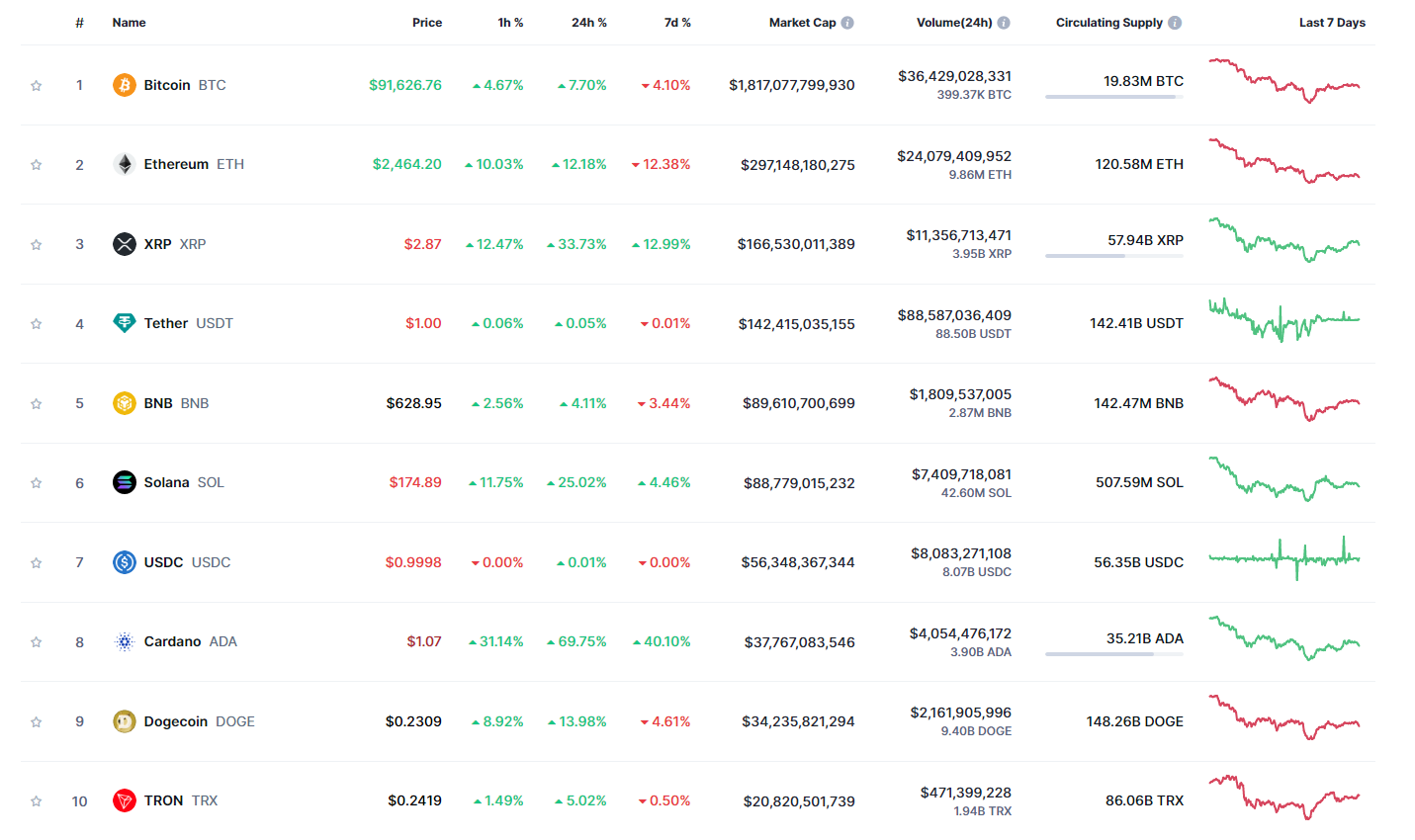Open the Ethereum ETH coin page

[x=194, y=164]
